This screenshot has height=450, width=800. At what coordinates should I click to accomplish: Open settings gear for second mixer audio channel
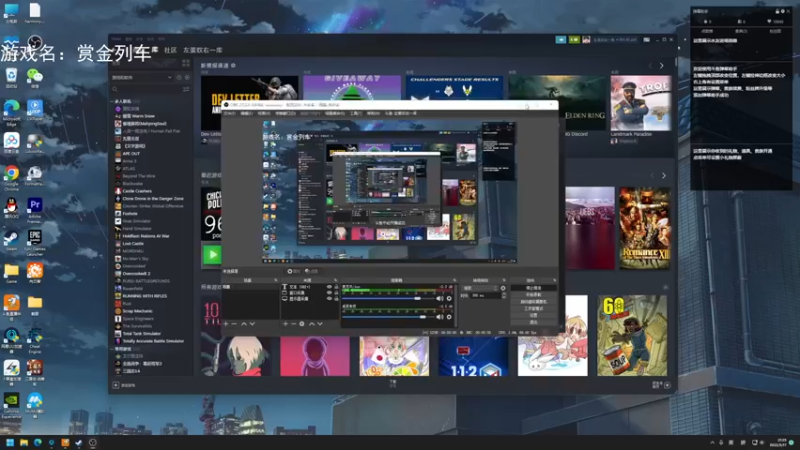coord(449,317)
